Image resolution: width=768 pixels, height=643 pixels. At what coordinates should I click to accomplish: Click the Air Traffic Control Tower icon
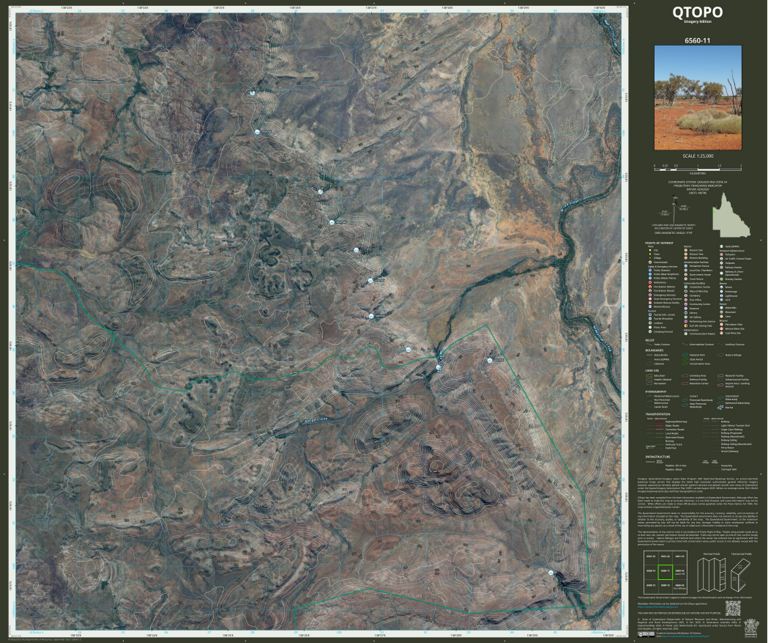(721, 259)
